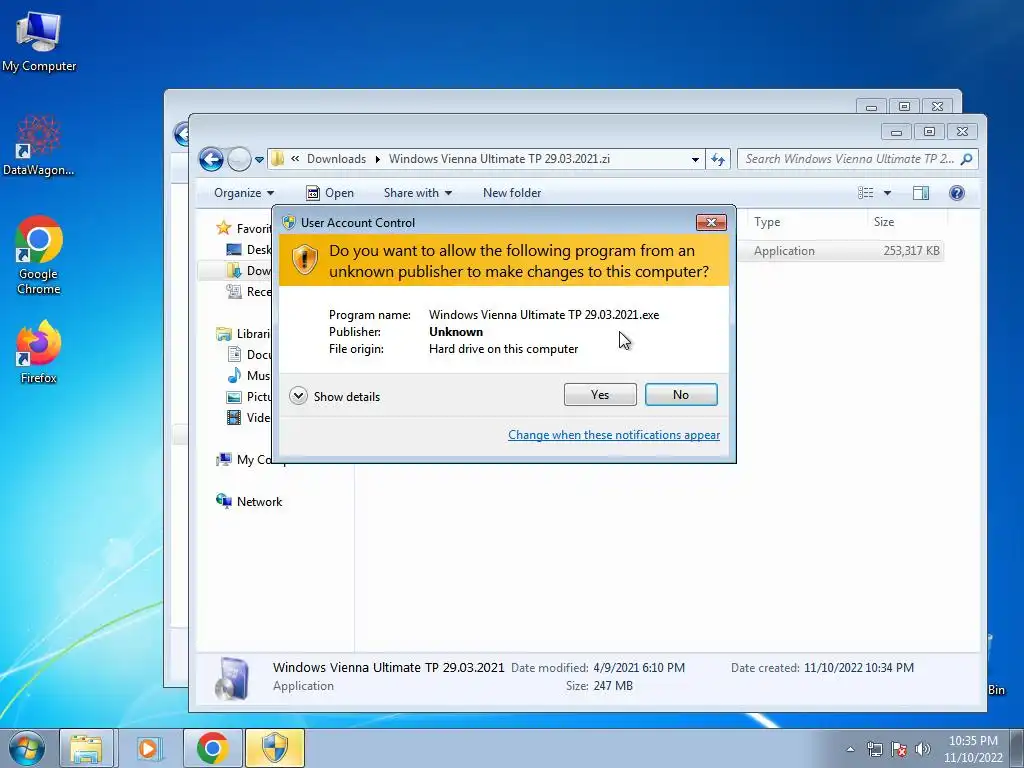
Task: Click the '253,317 KB' size cell
Action: coord(911,251)
